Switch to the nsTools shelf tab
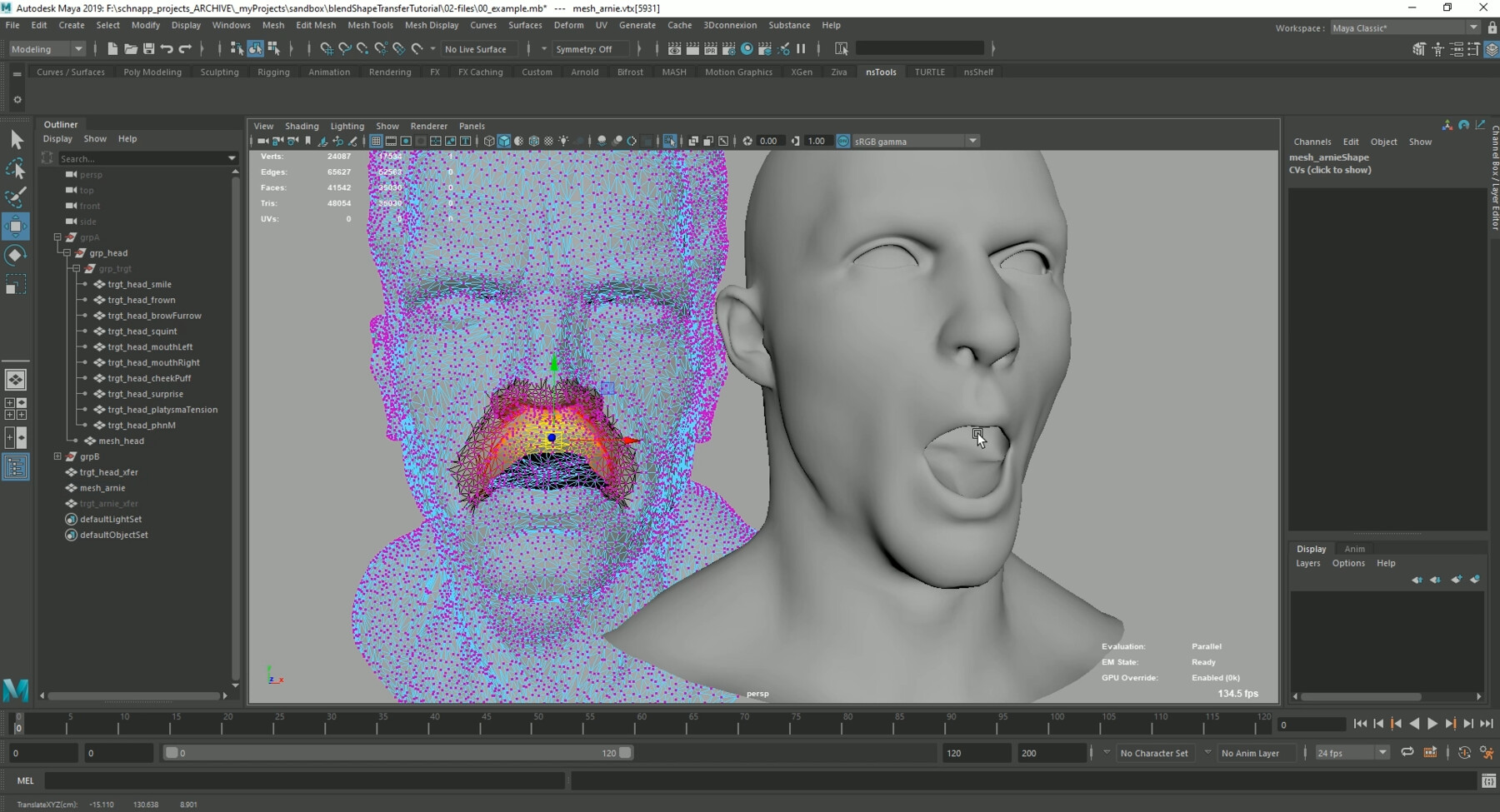 [881, 72]
